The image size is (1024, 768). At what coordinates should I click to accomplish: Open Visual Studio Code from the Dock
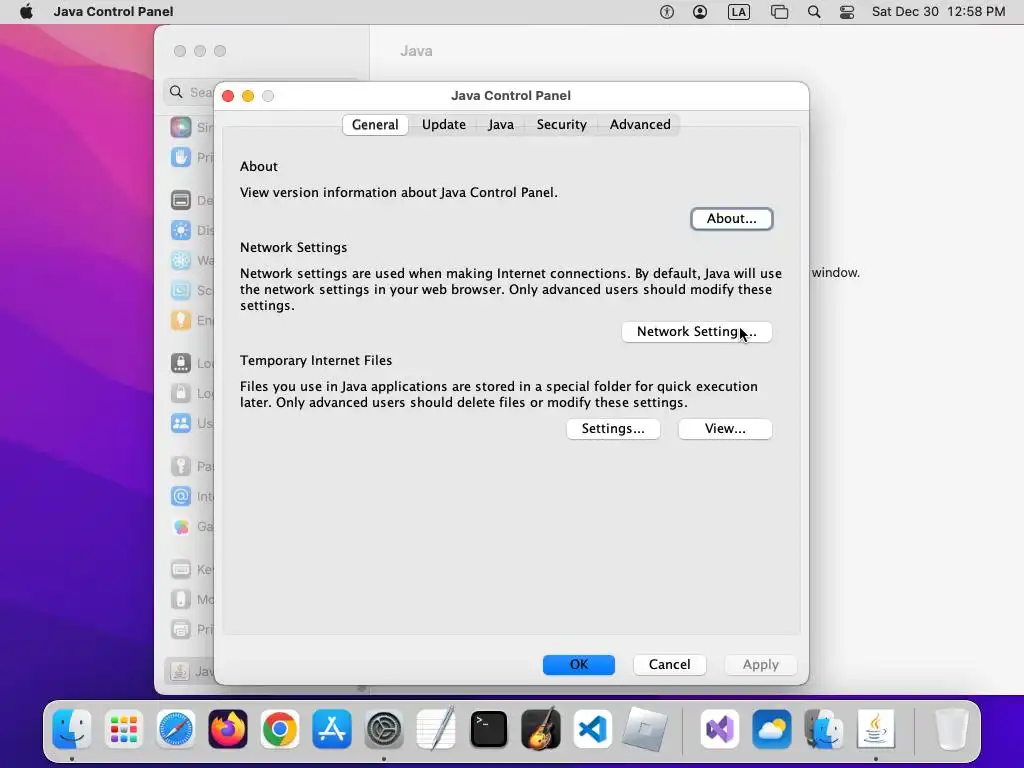tap(592, 729)
